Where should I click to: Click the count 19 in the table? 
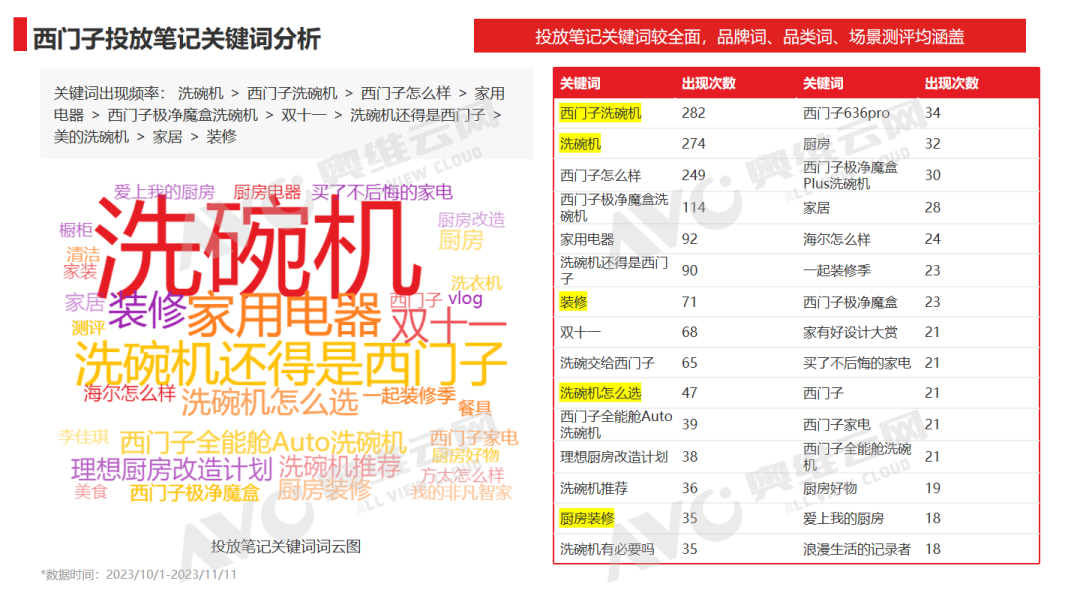pyautogui.click(x=933, y=488)
